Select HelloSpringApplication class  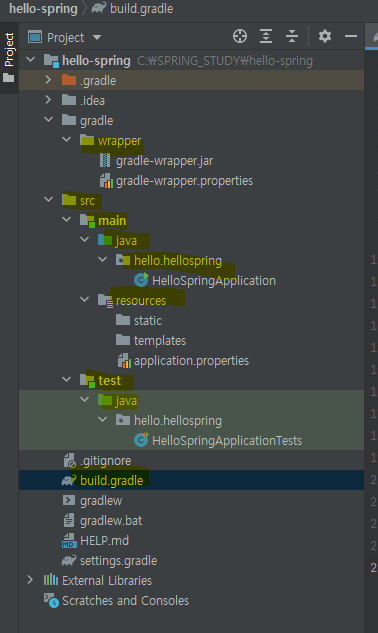214,281
